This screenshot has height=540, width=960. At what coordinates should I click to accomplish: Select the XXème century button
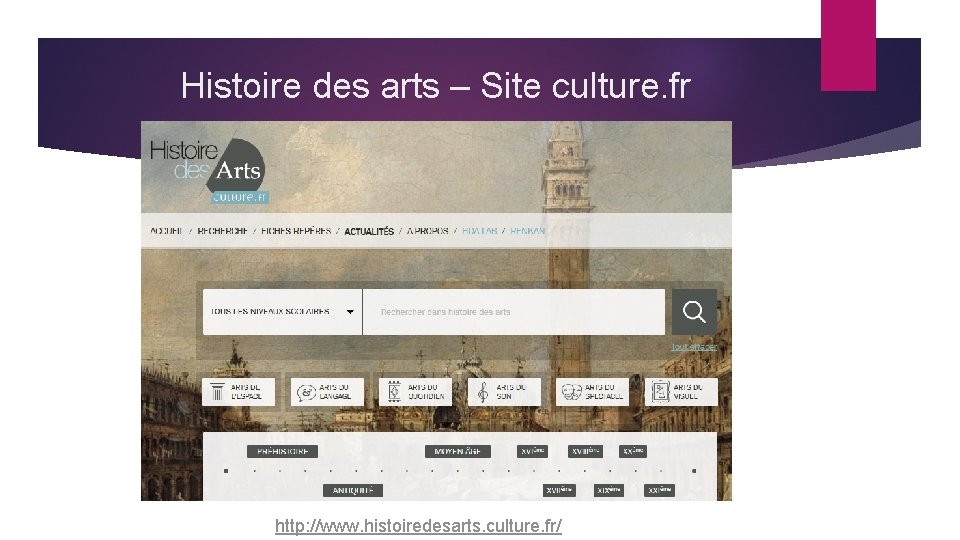click(x=632, y=451)
